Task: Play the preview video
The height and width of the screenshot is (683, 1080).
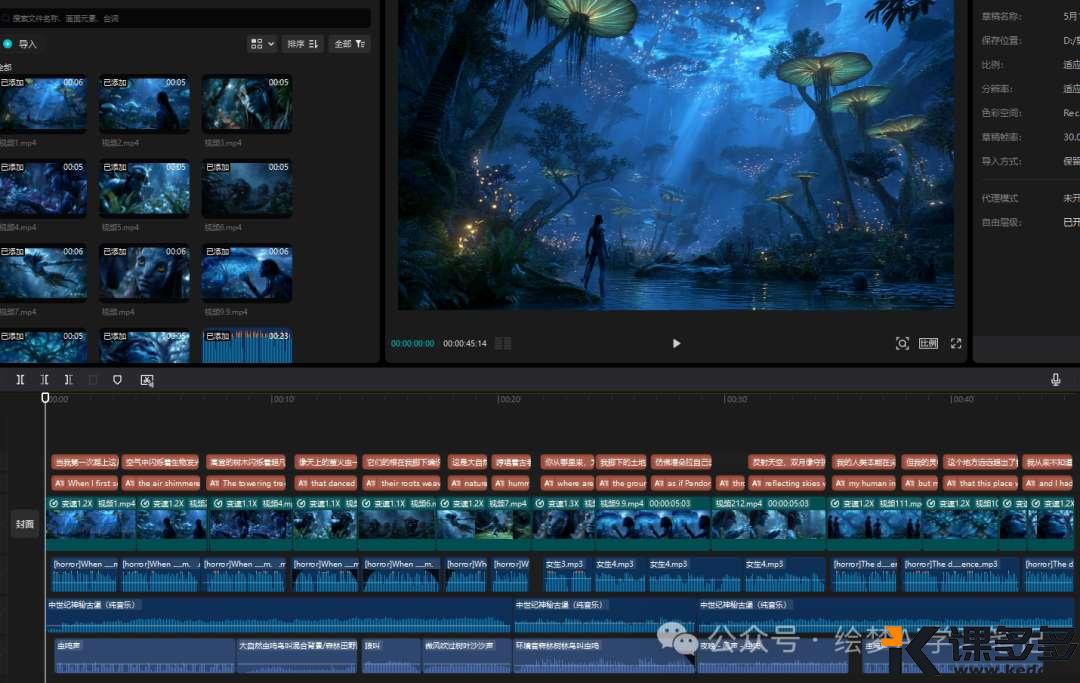Action: click(676, 343)
